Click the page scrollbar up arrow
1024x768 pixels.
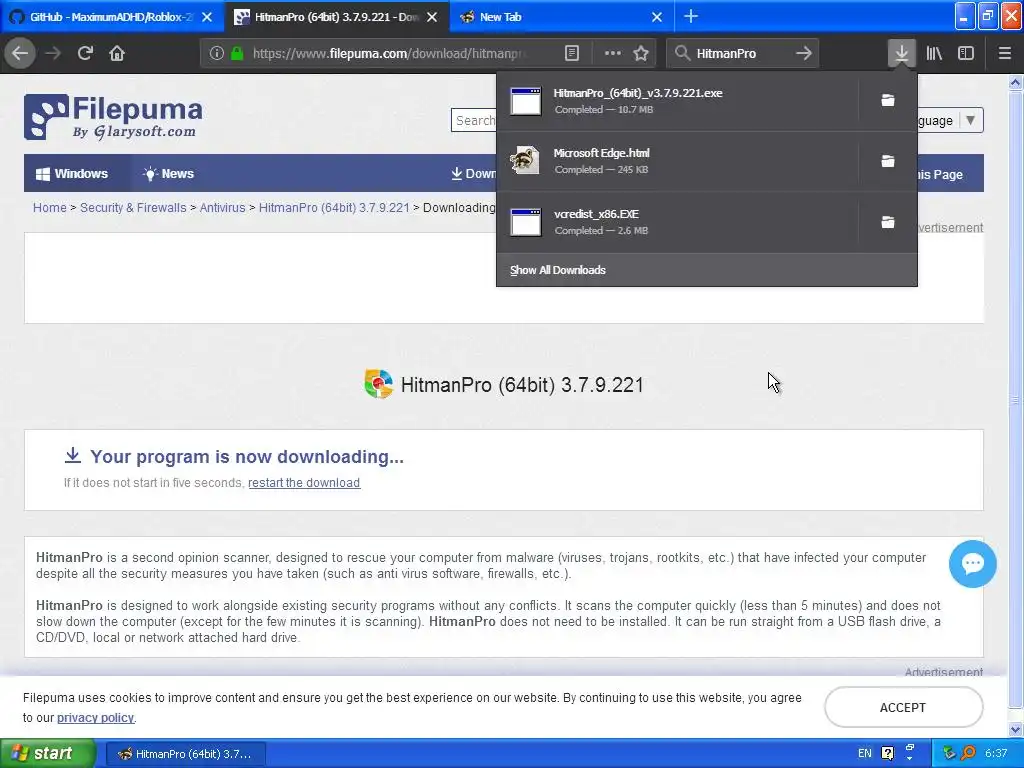1015,82
